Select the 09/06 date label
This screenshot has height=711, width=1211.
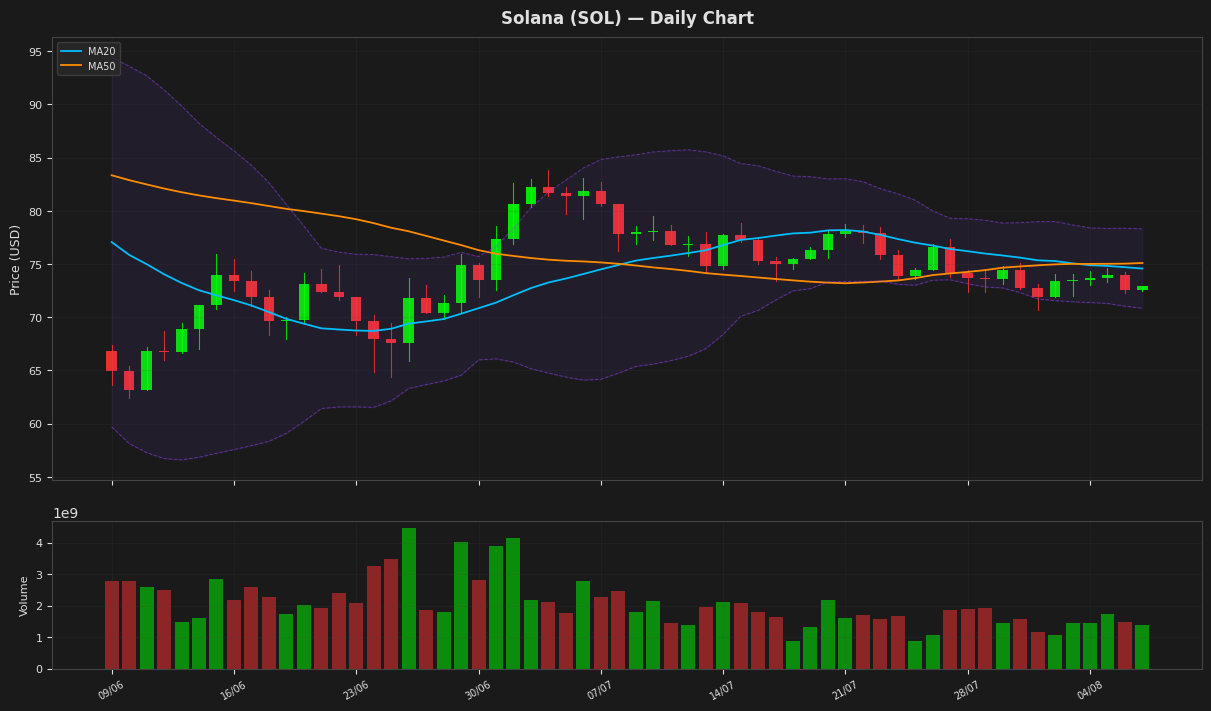point(110,691)
